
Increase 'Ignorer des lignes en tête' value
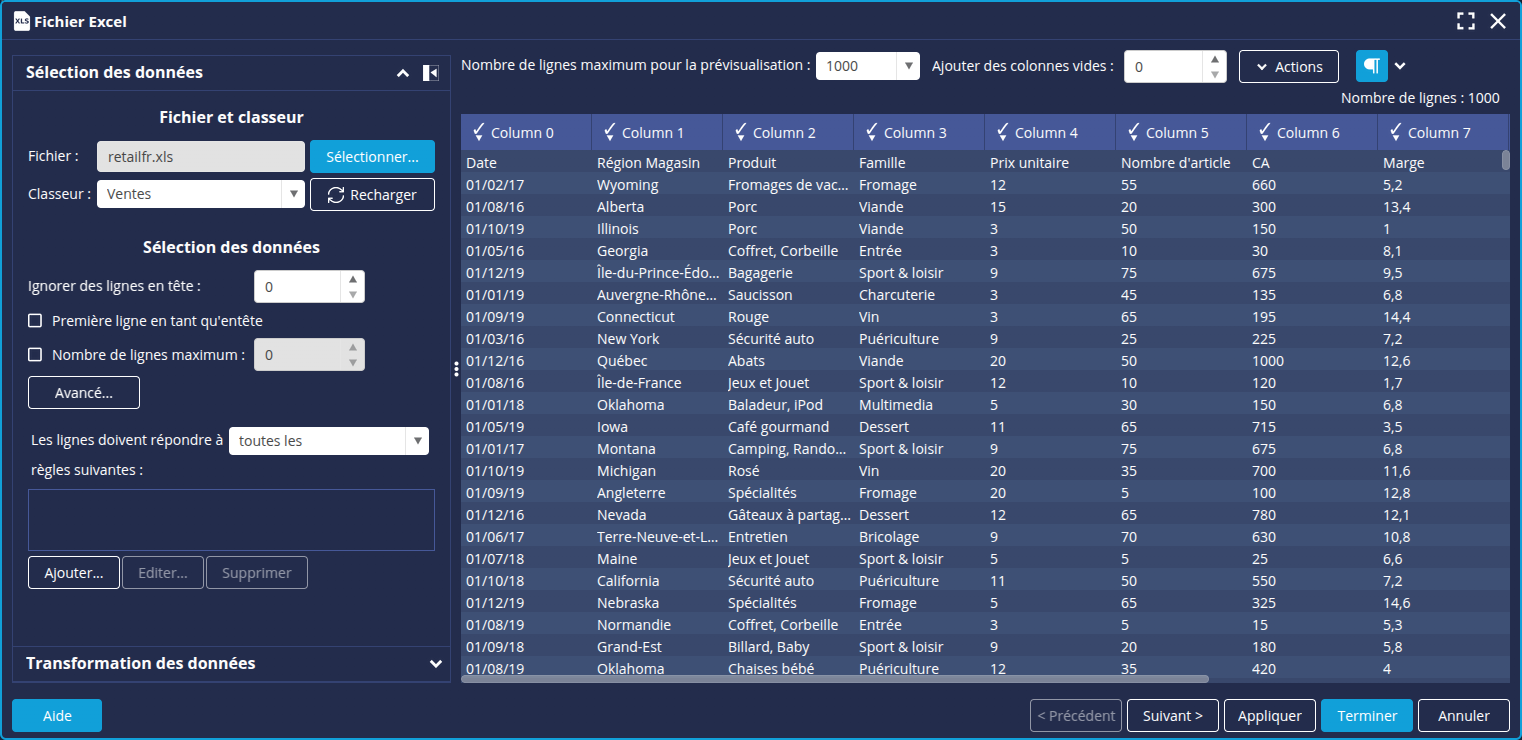pos(353,280)
